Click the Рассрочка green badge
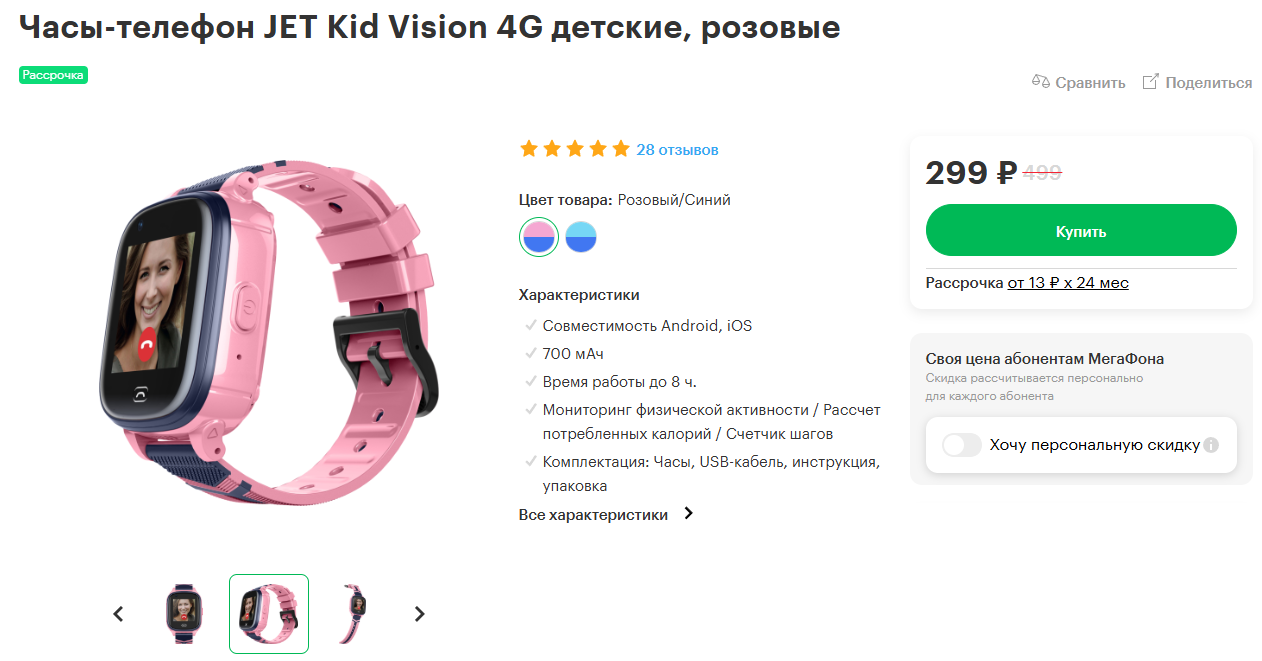The height and width of the screenshot is (661, 1262). (54, 75)
